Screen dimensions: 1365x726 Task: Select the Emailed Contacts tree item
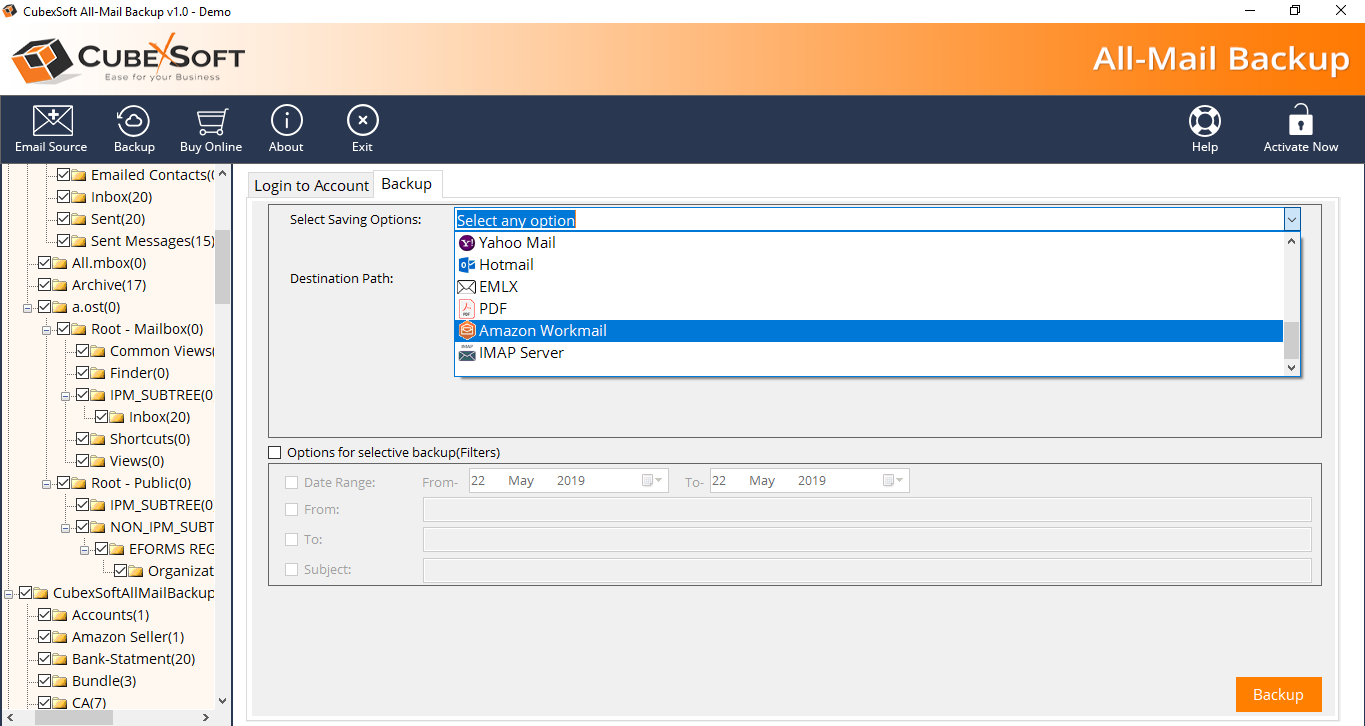(152, 175)
